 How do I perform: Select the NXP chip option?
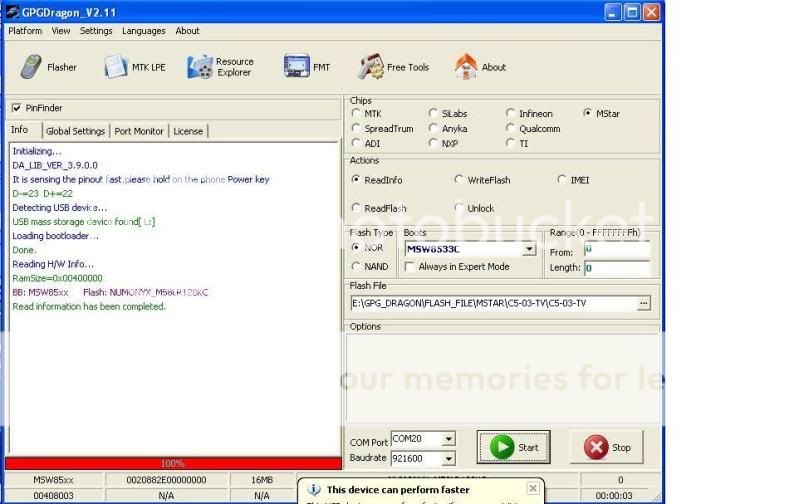click(433, 143)
